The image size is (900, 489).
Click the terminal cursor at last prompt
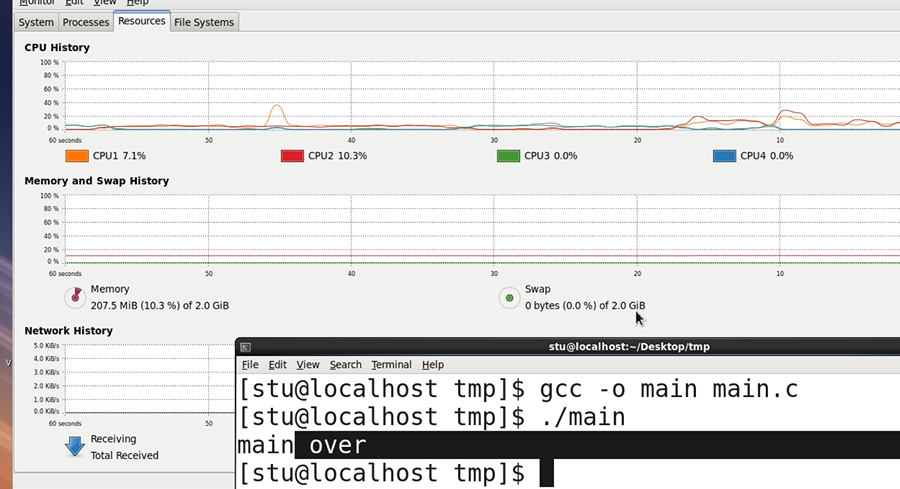pyautogui.click(x=547, y=474)
